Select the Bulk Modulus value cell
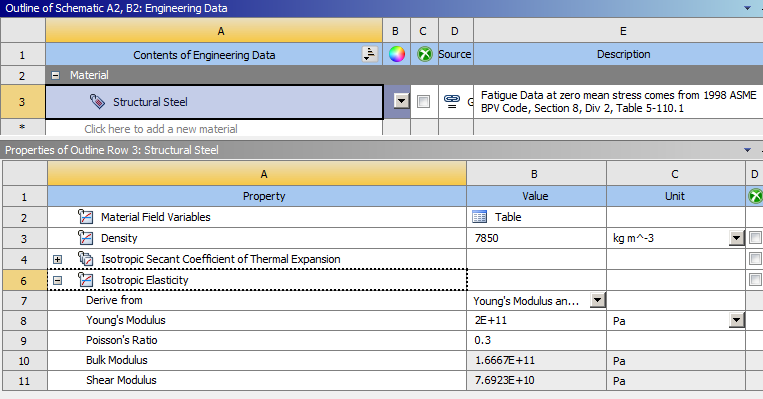 (536, 361)
